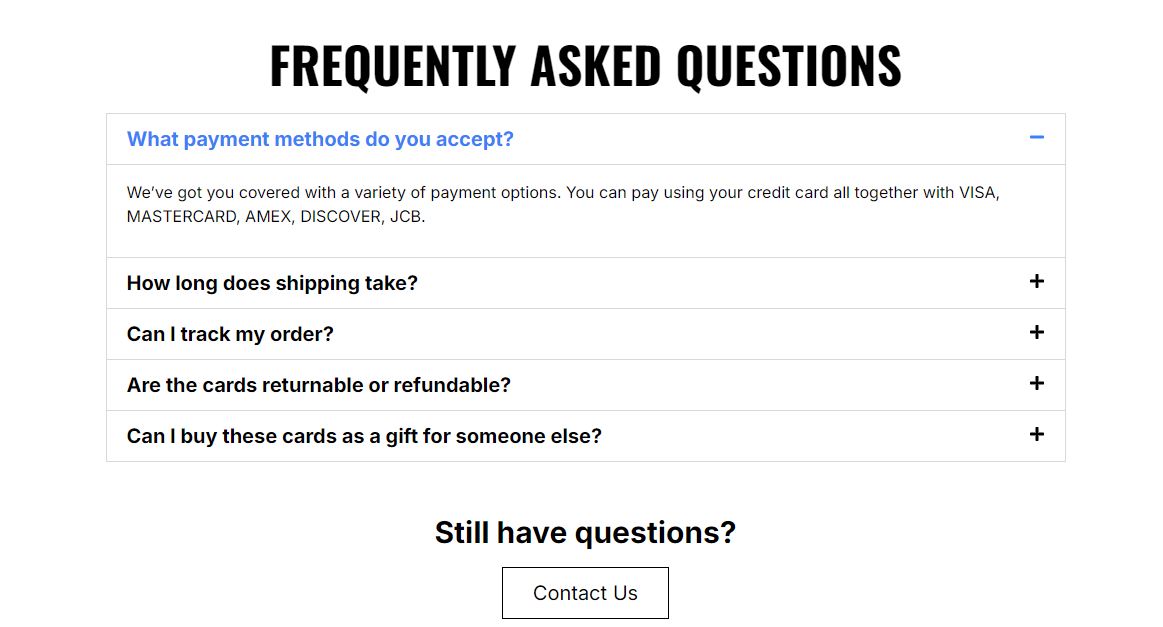Click "What payment methods do you accept?" heading
Viewport: 1163px width, 627px height.
tap(320, 139)
